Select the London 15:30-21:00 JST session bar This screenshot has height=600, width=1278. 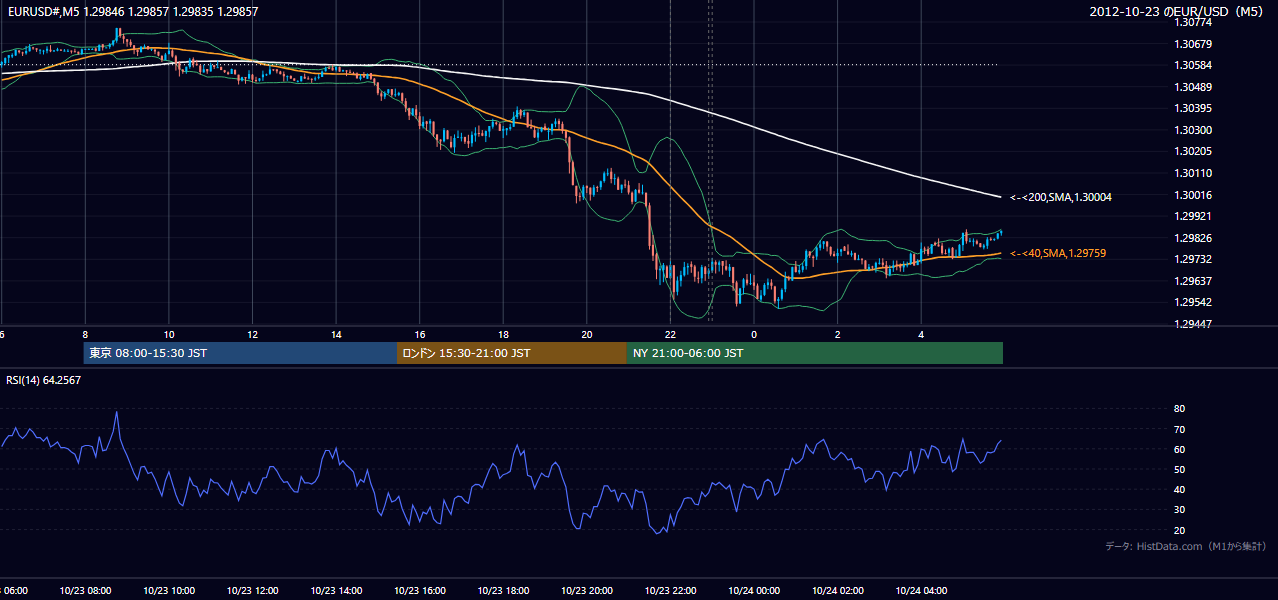tap(512, 353)
